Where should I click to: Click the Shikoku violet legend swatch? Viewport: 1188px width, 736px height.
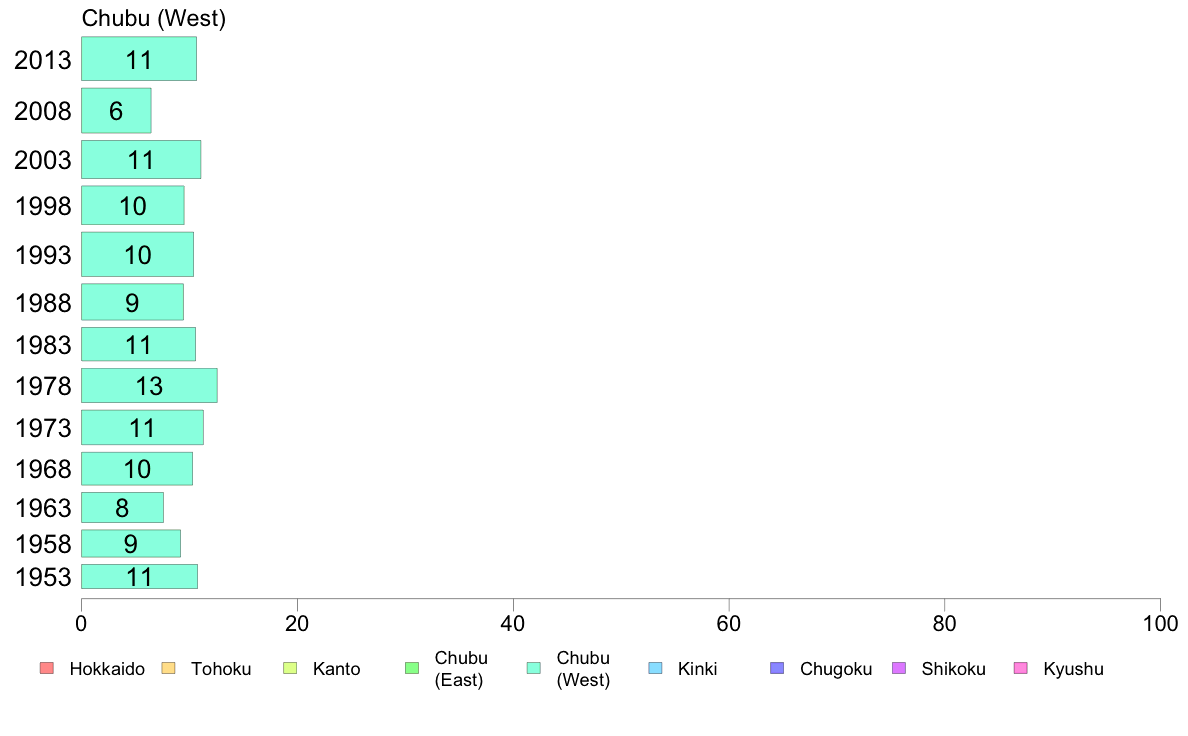pos(899,668)
